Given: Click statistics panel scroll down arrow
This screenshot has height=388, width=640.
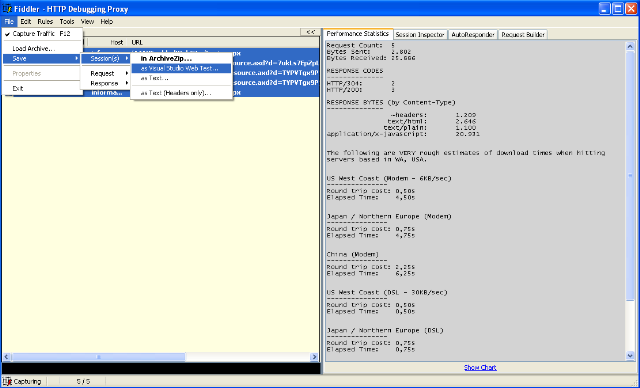Looking at the screenshot, I should point(630,356).
